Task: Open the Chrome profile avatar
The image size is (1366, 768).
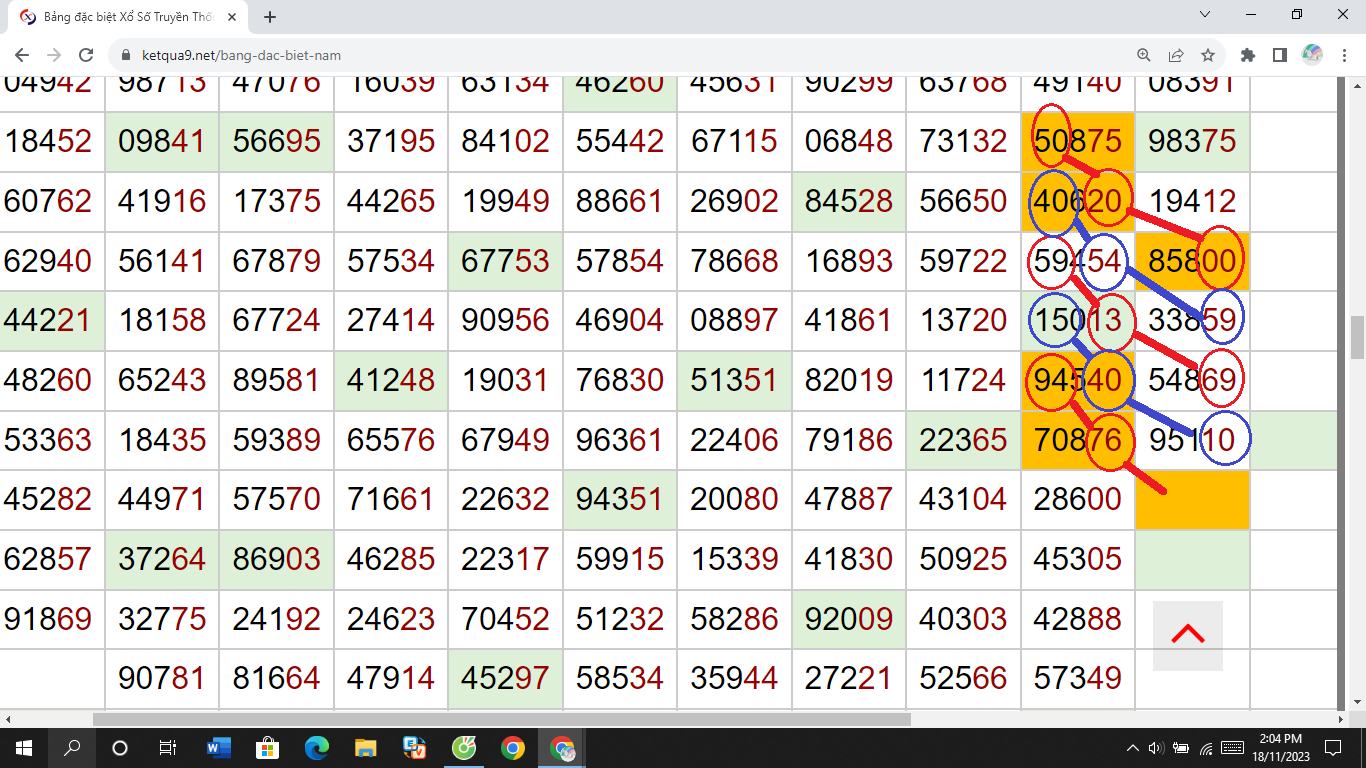Action: click(1312, 55)
